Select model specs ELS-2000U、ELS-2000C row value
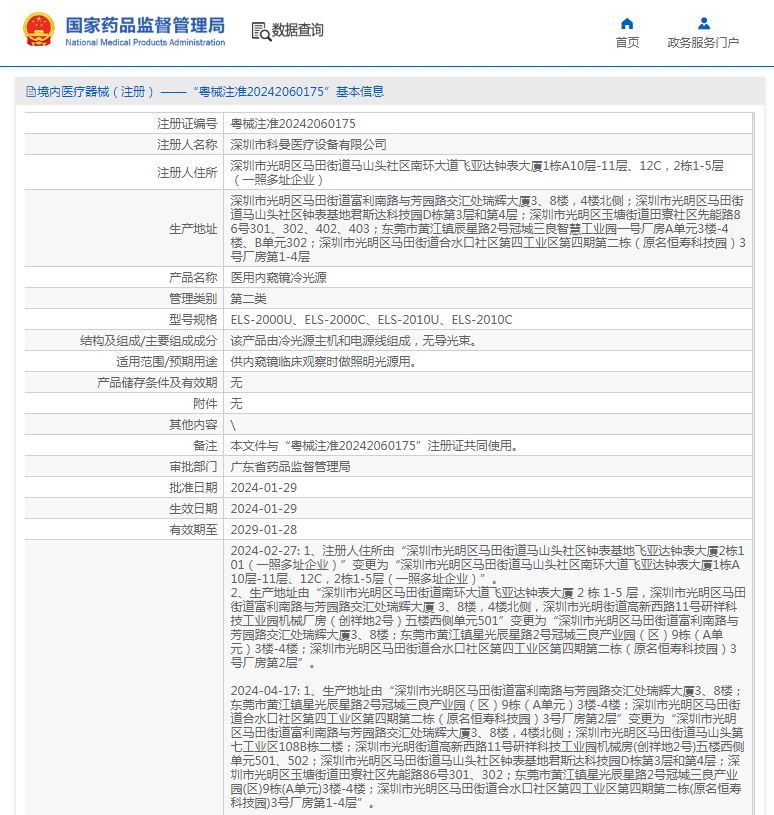The height and width of the screenshot is (815, 774). pos(372,320)
